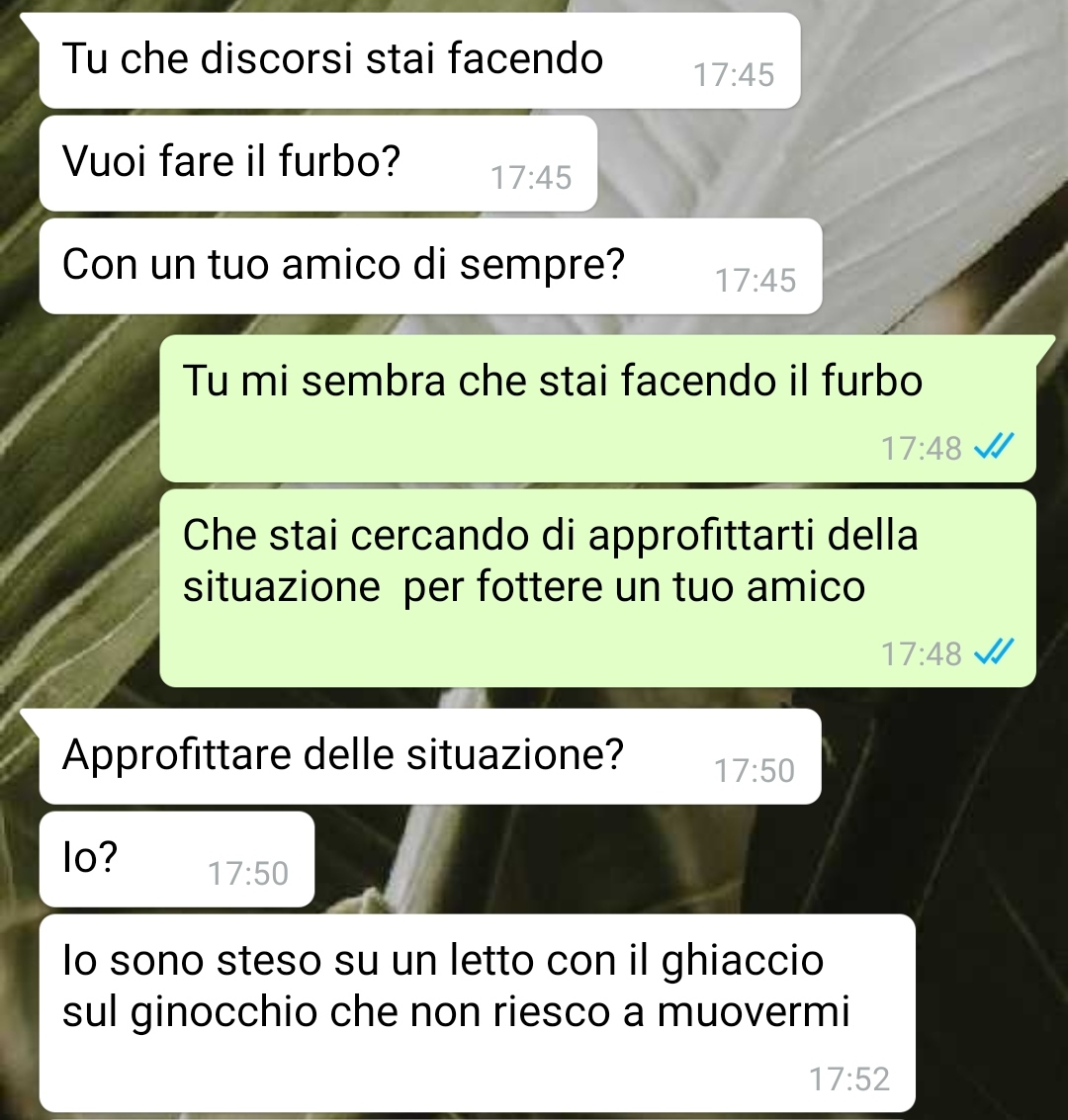Tap the blue read ticks on "Tu mi sembra" message

[x=995, y=447]
